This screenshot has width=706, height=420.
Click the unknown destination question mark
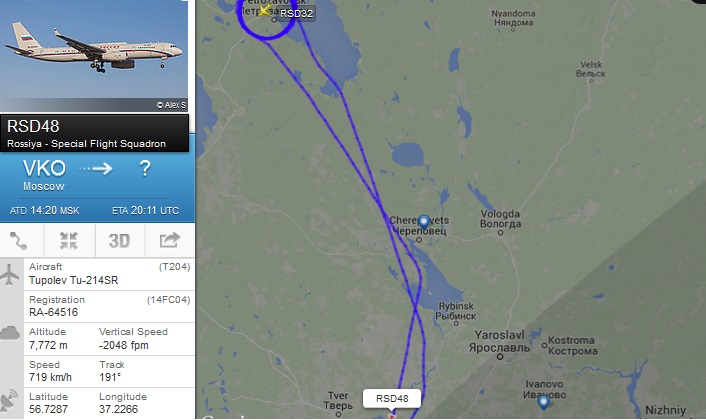[x=145, y=168]
